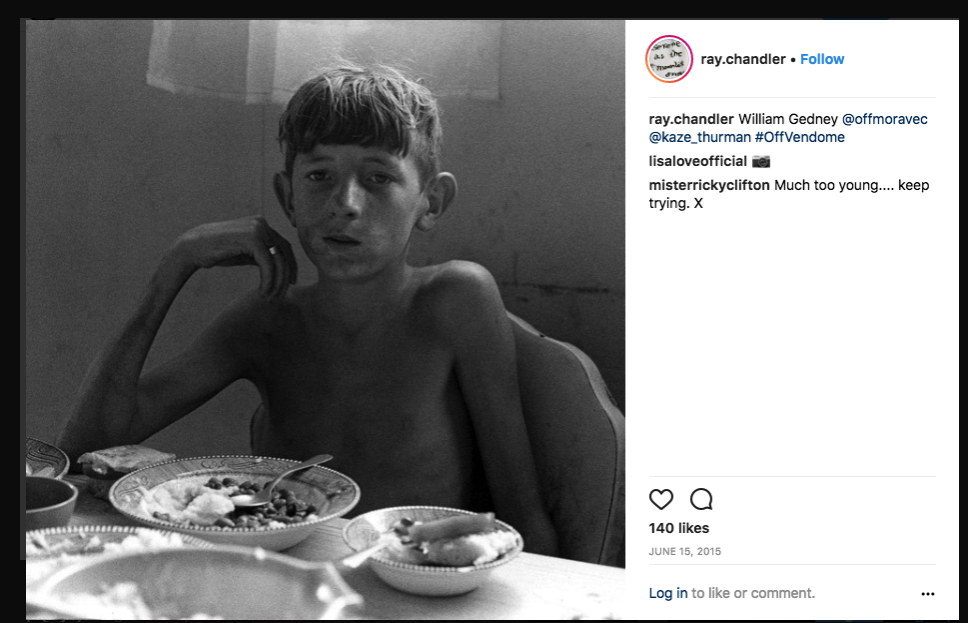Browse the #OffVendome hashtag

(799, 137)
